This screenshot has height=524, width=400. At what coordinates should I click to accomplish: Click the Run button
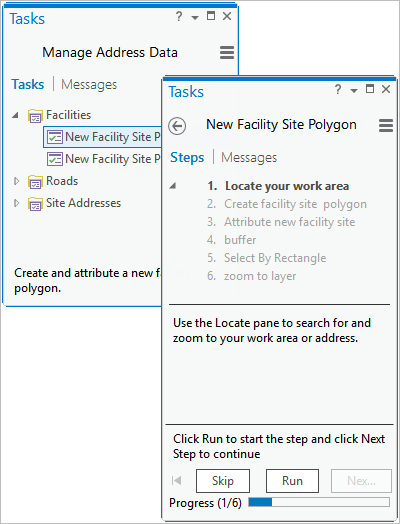[x=292, y=481]
